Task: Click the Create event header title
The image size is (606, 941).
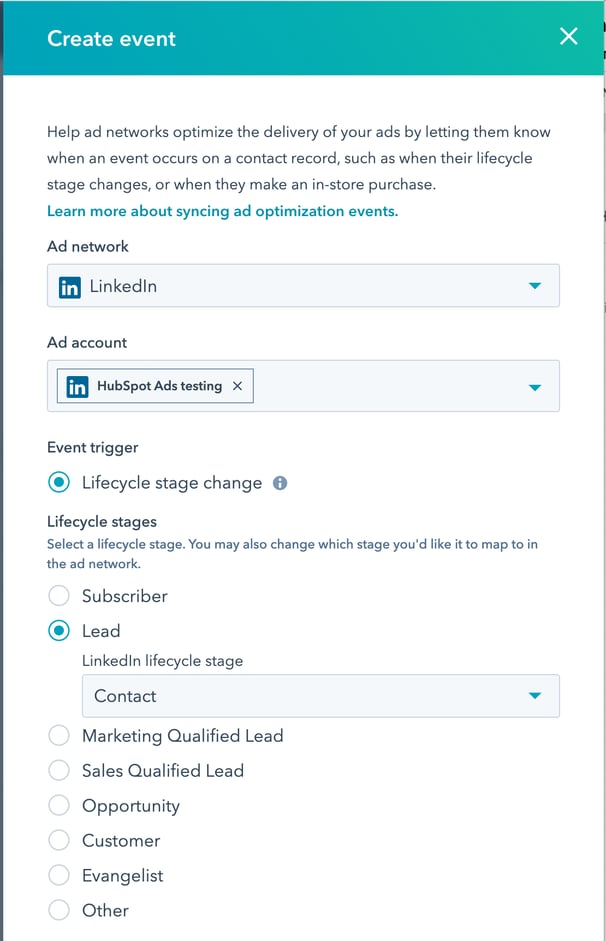Action: click(111, 39)
